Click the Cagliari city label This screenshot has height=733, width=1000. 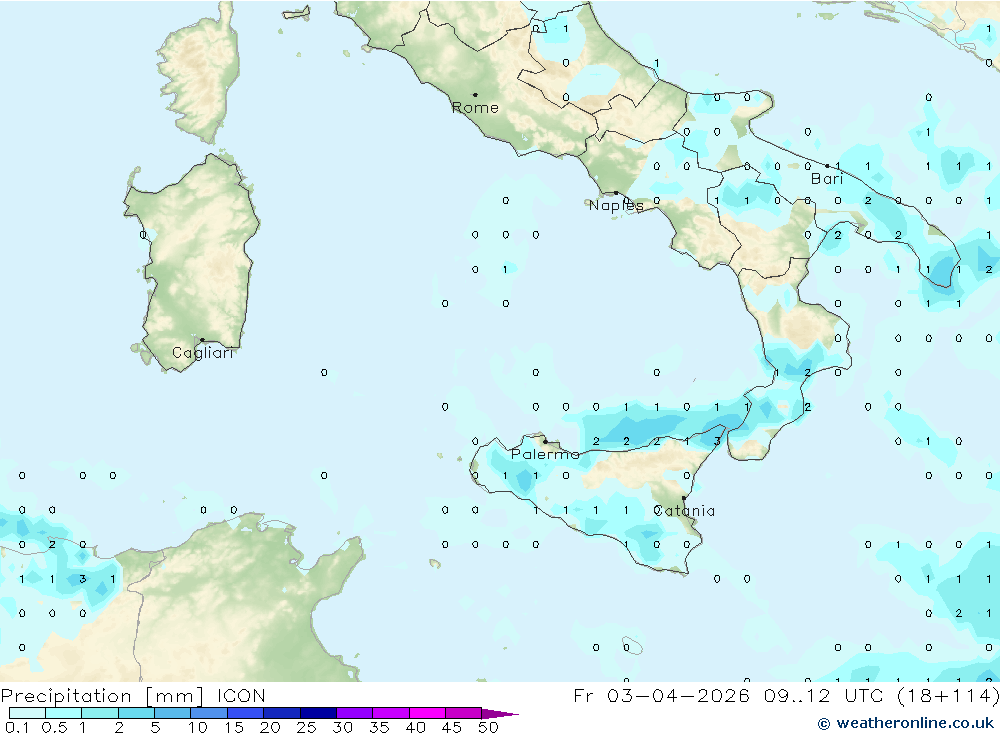203,353
